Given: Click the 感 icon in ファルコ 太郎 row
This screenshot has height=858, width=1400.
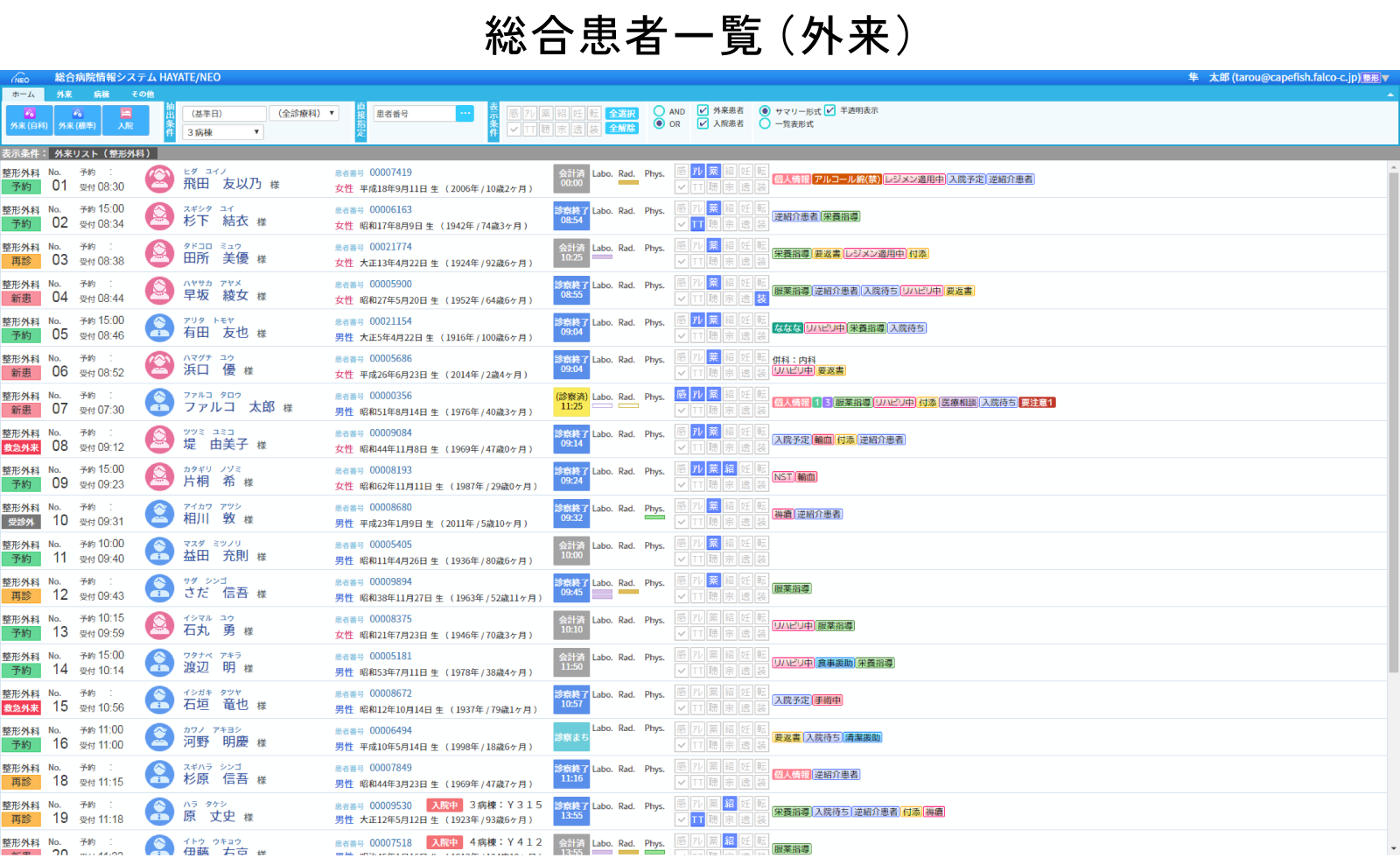Looking at the screenshot, I should [682, 394].
